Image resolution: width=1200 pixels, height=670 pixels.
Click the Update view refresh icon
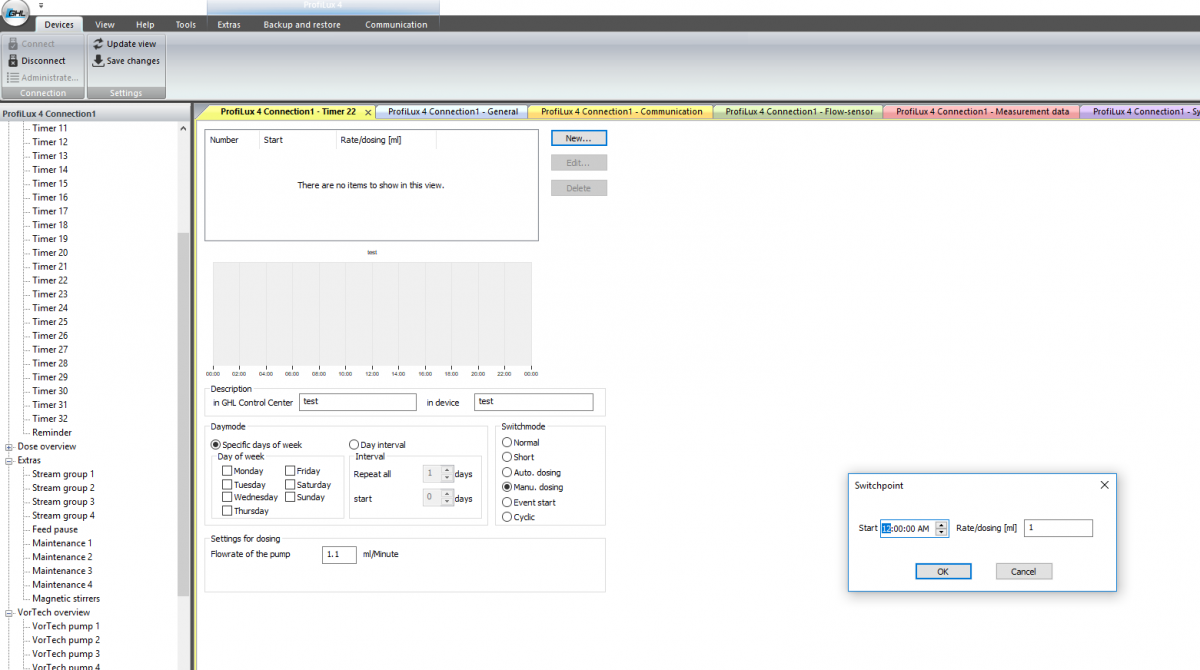pyautogui.click(x=98, y=44)
